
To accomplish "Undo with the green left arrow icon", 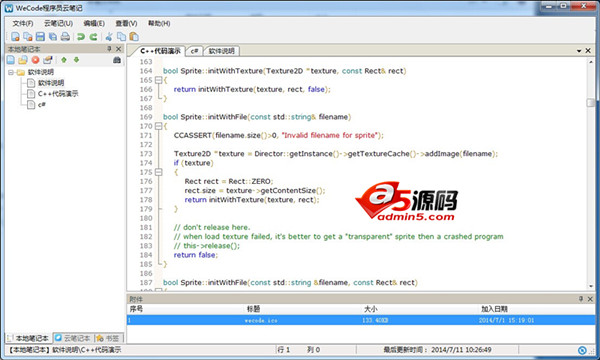I will click(81, 37).
